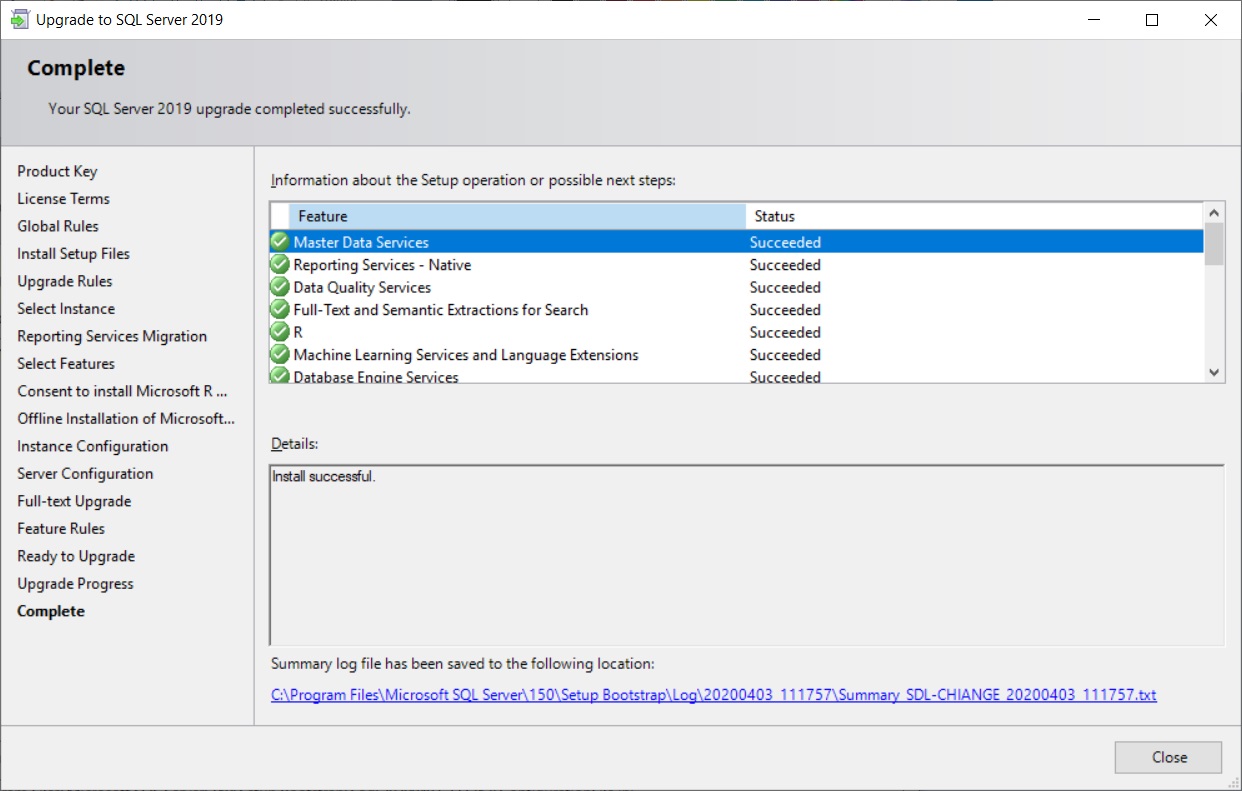Select the Data Quality Services row

coord(736,287)
